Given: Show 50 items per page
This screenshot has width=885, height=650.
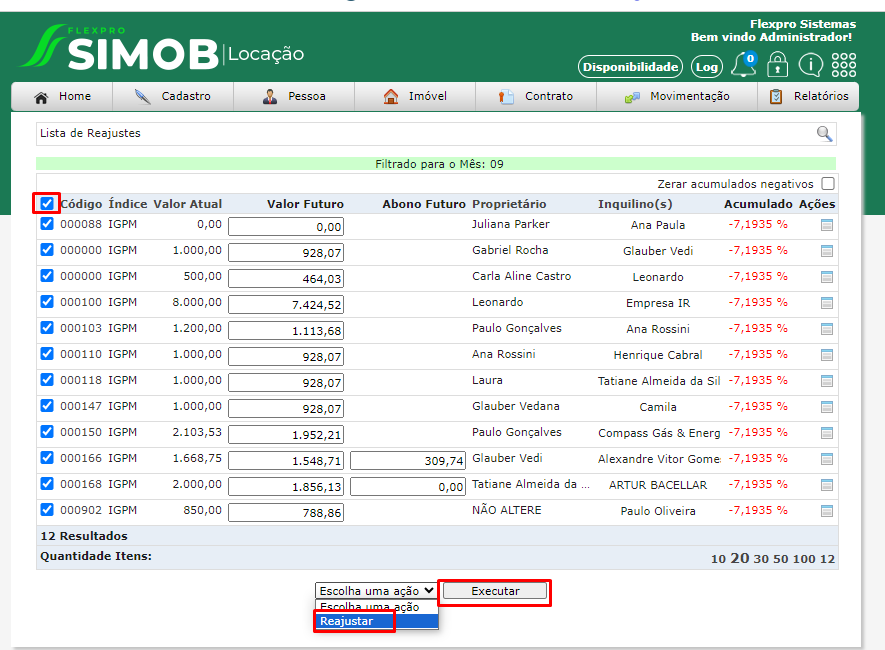Looking at the screenshot, I should (781, 559).
